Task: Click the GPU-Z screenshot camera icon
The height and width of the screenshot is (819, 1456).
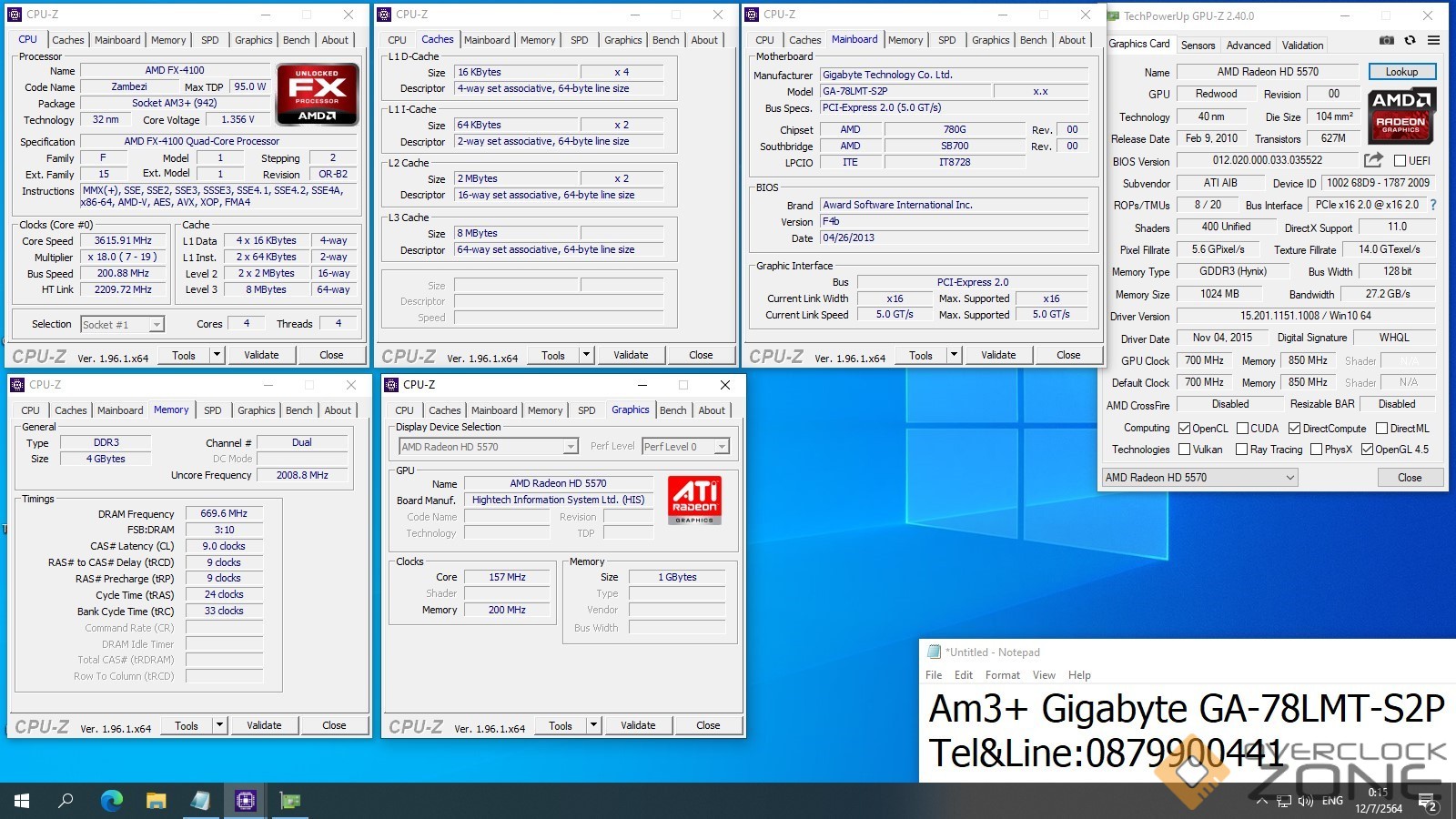Action: pos(1386,40)
